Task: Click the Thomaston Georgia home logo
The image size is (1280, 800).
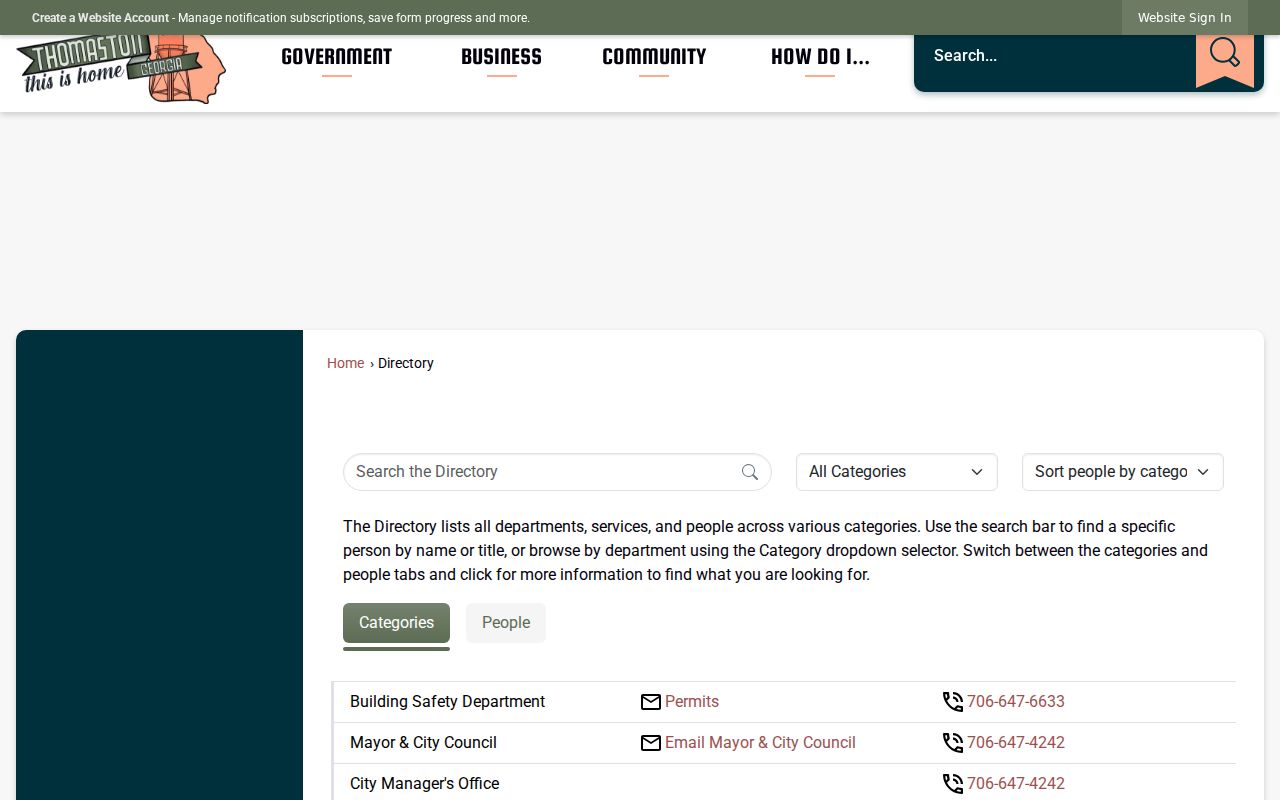Action: pos(121,69)
